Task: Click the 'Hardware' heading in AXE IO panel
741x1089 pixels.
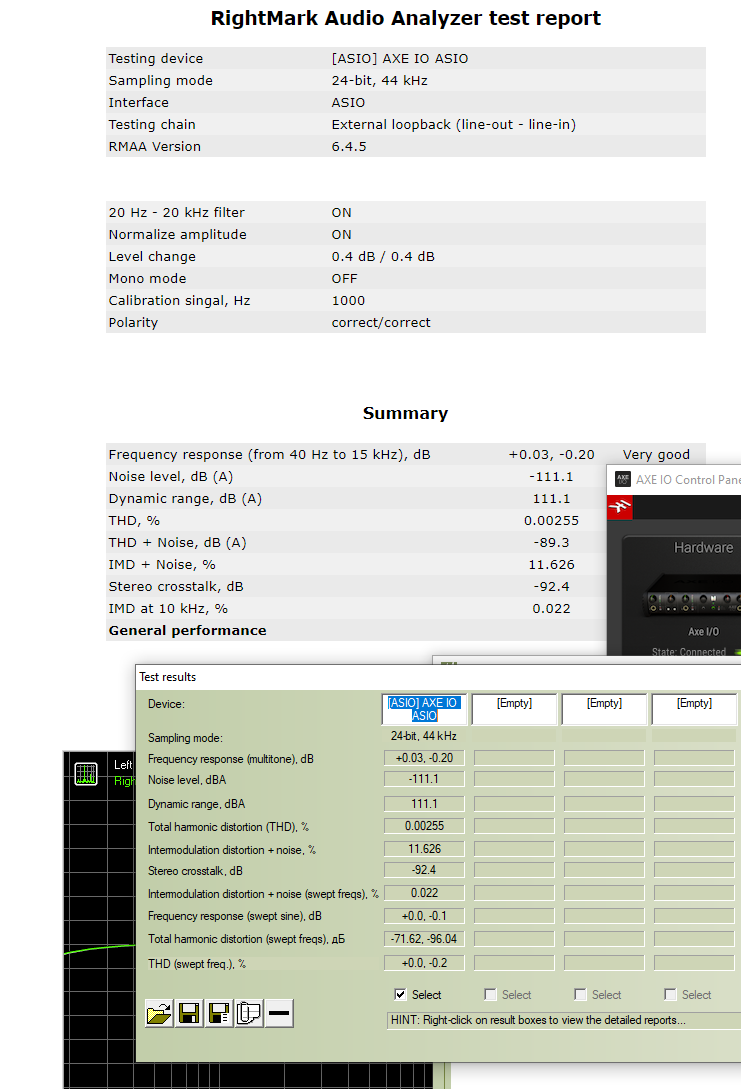Action: 703,547
